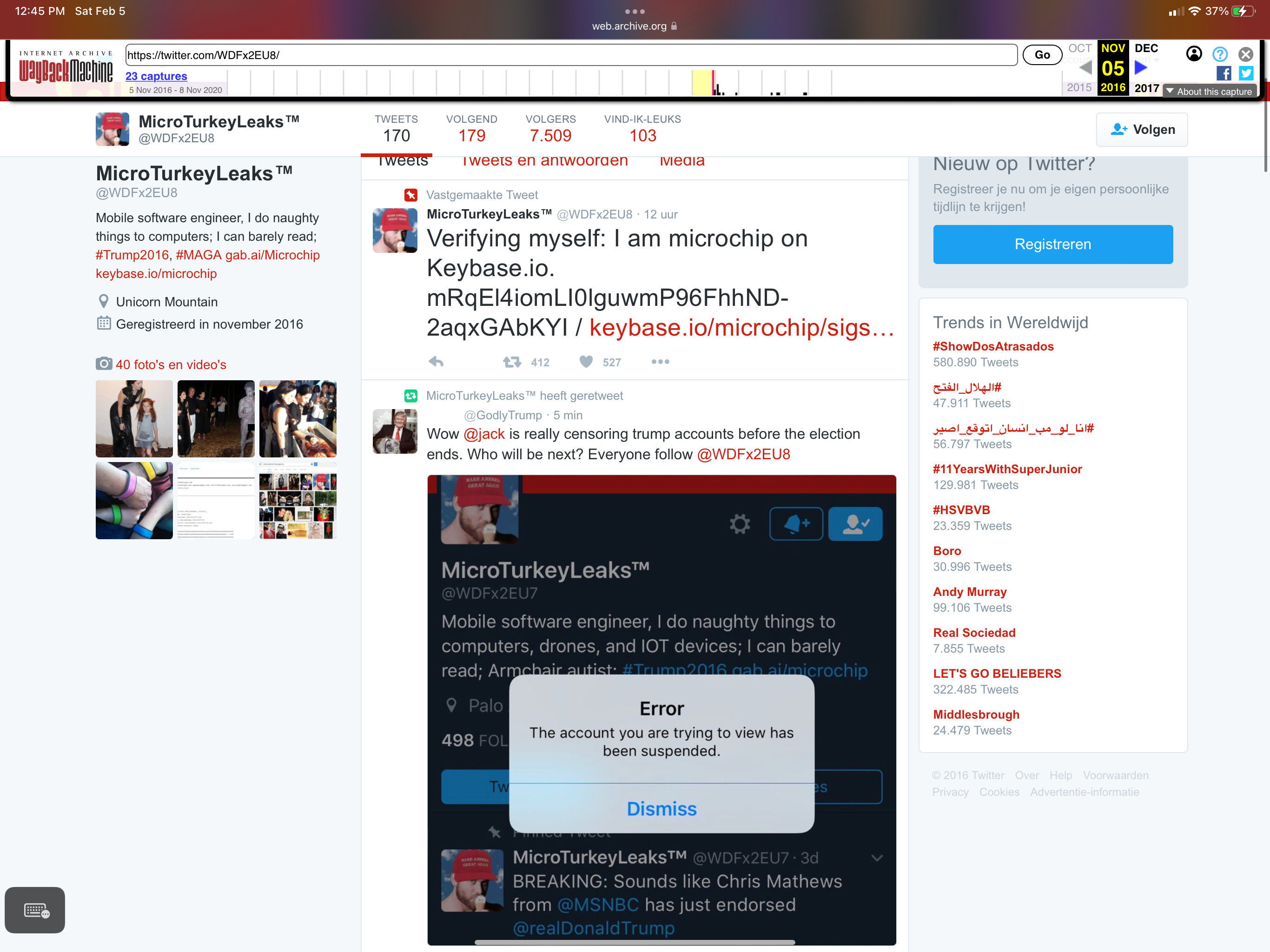The image size is (1270, 952).
Task: Open the #Trump2016 hashtag in bio
Action: [x=132, y=255]
